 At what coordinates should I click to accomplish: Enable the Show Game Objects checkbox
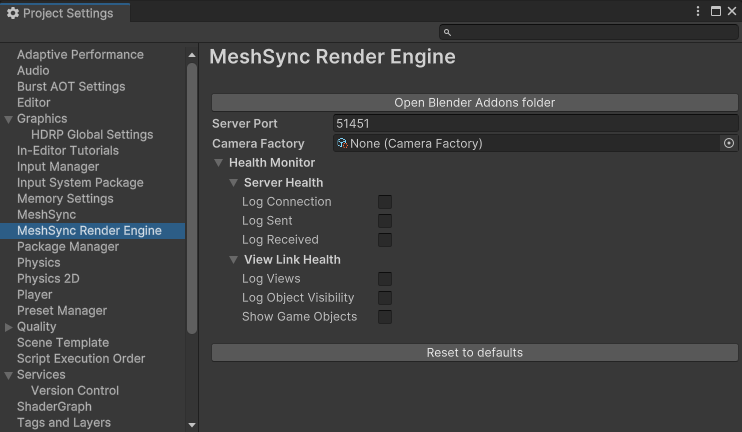pos(385,317)
